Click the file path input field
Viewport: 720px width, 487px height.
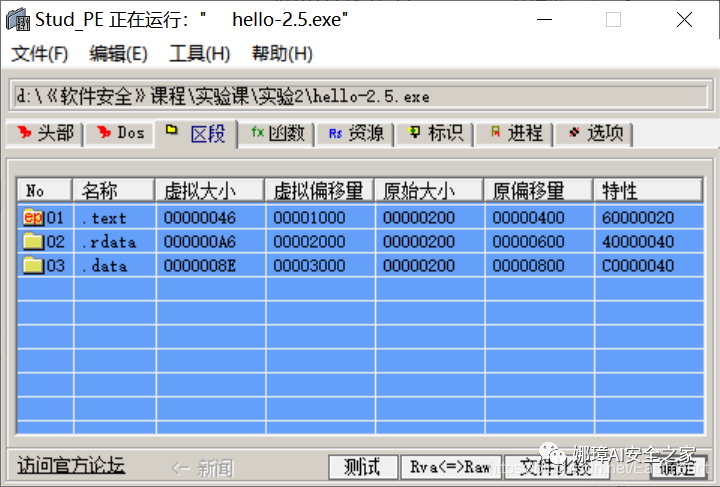coord(361,96)
